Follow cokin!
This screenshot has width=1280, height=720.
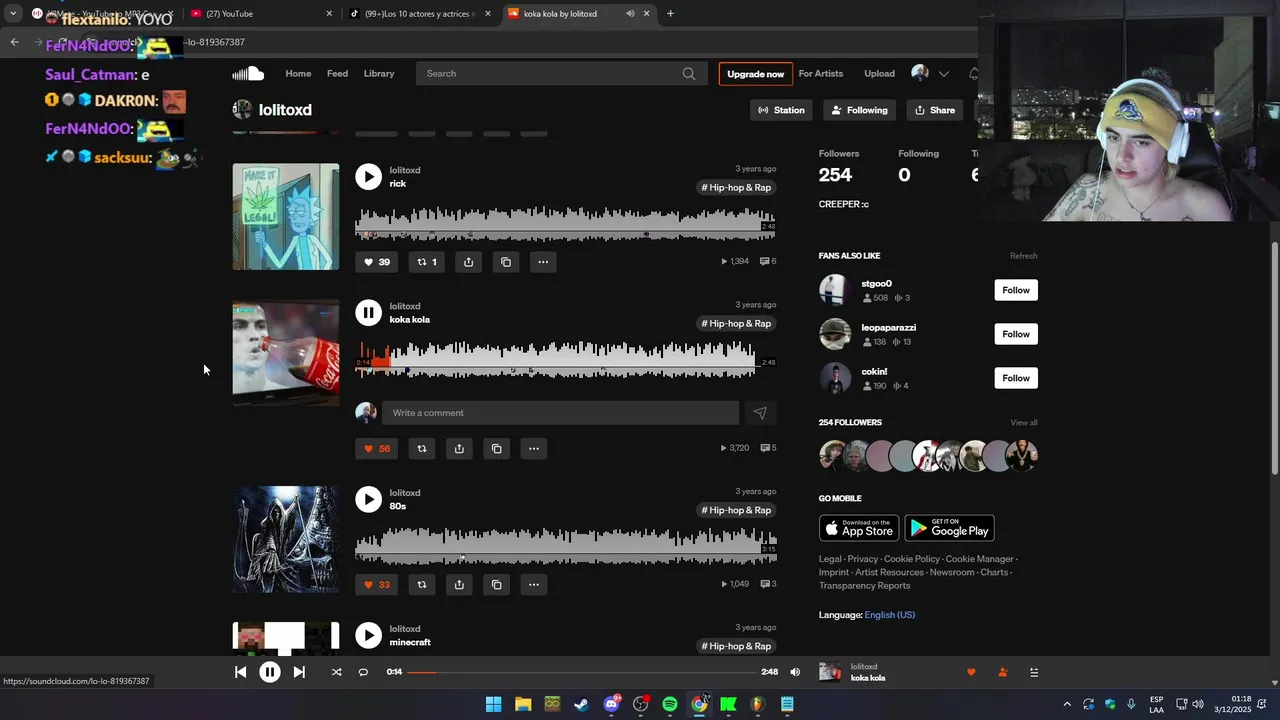(1016, 378)
